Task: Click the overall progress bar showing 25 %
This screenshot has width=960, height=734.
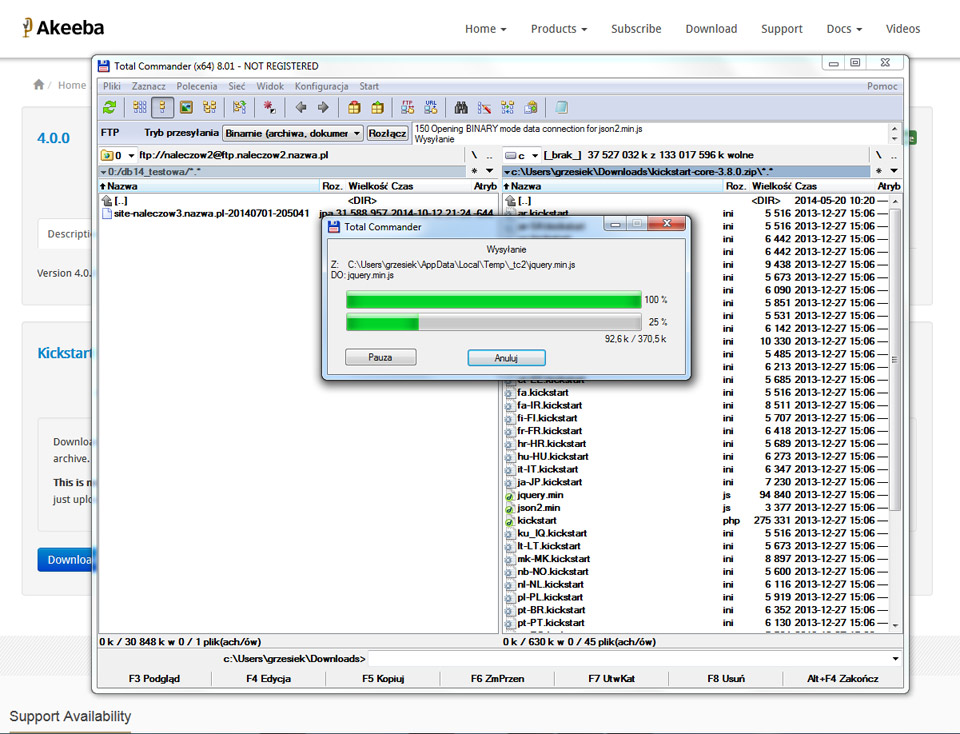Action: click(493, 322)
